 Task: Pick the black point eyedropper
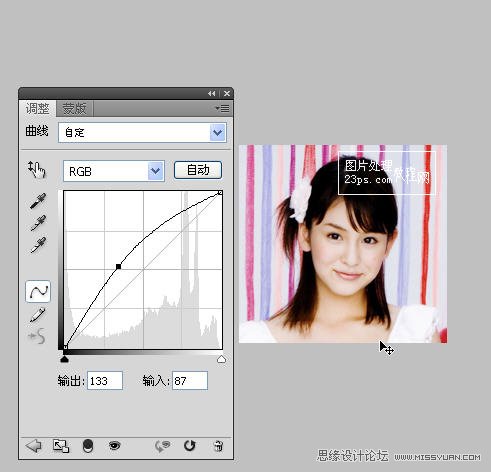pyautogui.click(x=38, y=201)
